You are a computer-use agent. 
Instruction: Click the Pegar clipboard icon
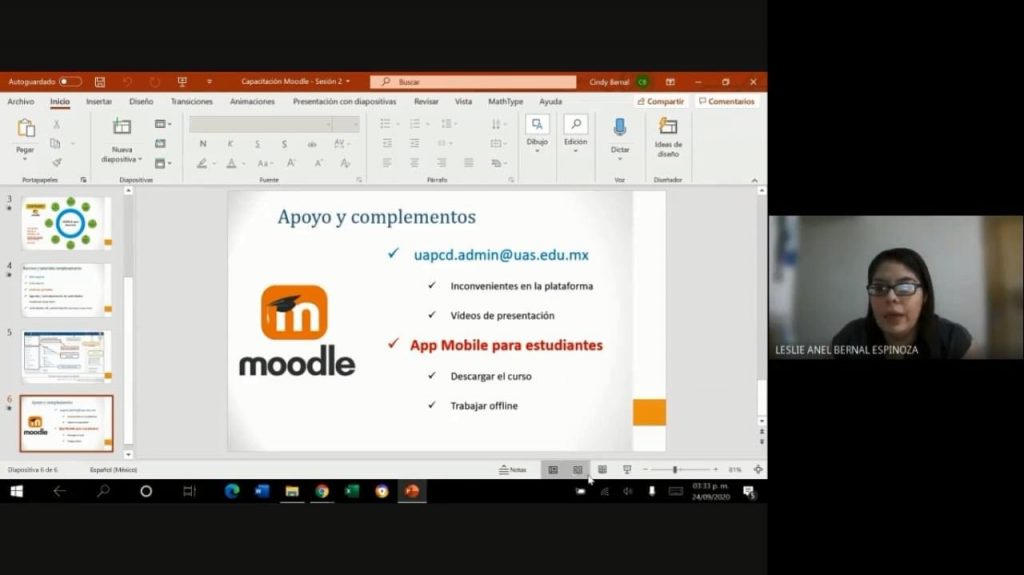(25, 129)
